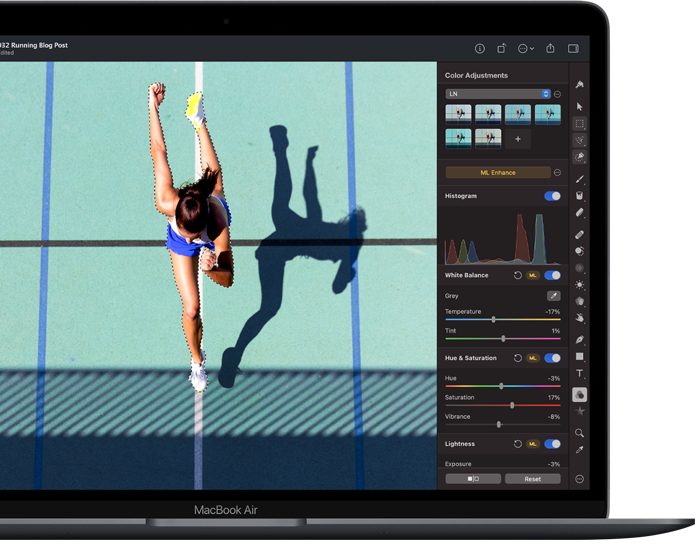The height and width of the screenshot is (553, 696).
Task: Select the Zoom magnifier tool
Action: [x=580, y=433]
